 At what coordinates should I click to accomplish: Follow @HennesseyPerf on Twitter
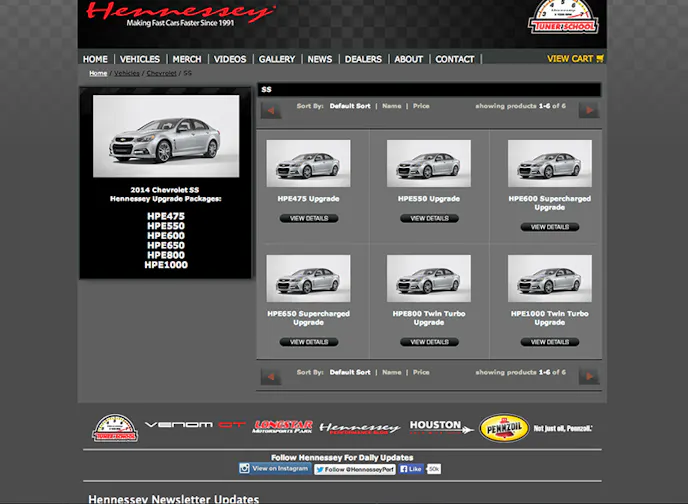pyautogui.click(x=353, y=469)
